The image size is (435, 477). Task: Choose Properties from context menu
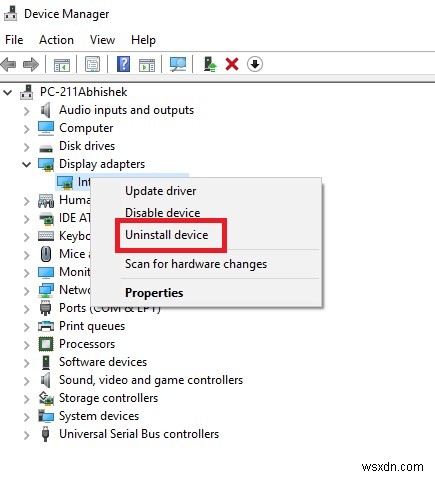pyautogui.click(x=154, y=293)
